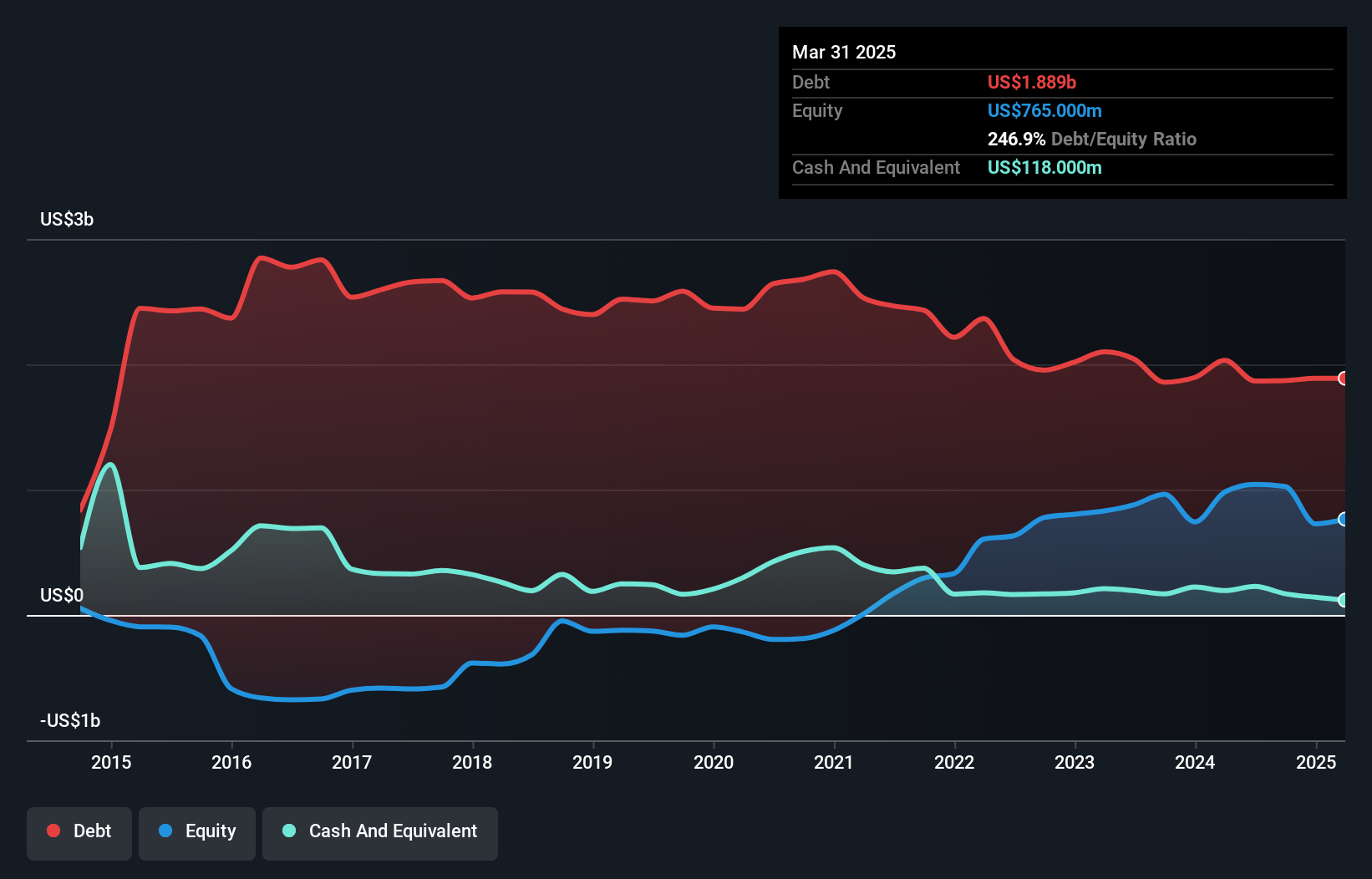Click the 2020 x-axis label
This screenshot has width=1372, height=879.
(714, 762)
